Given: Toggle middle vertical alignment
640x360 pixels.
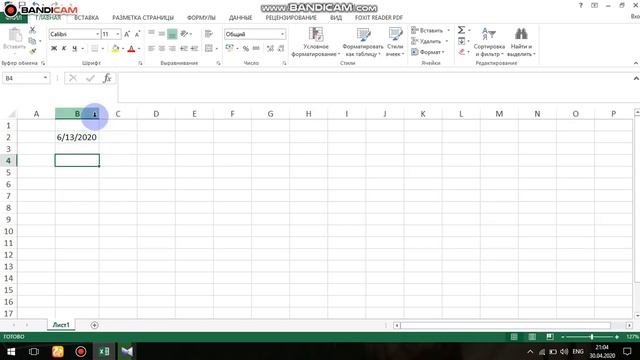Looking at the screenshot, I should click(162, 34).
